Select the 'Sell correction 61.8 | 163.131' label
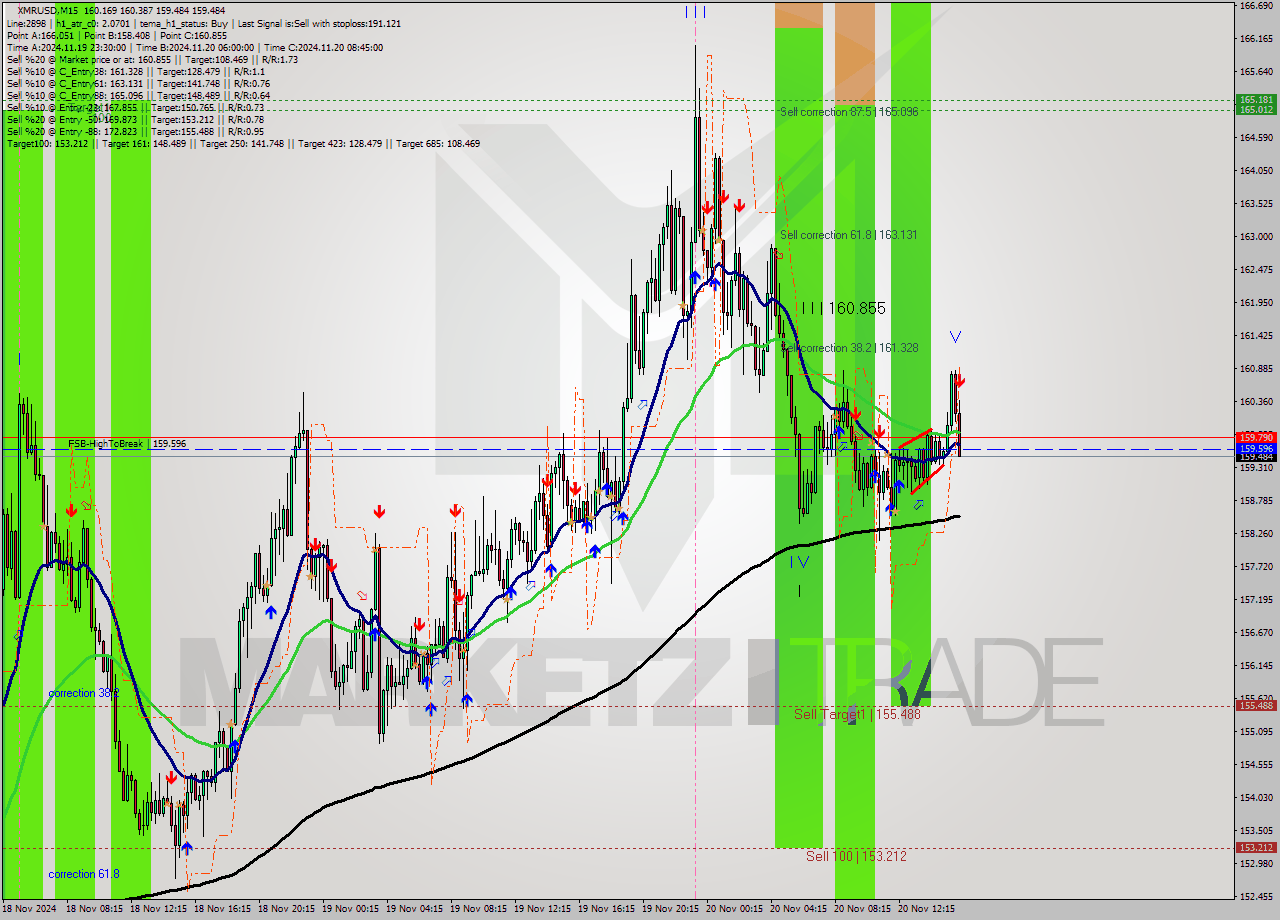The image size is (1280, 920). pos(849,235)
